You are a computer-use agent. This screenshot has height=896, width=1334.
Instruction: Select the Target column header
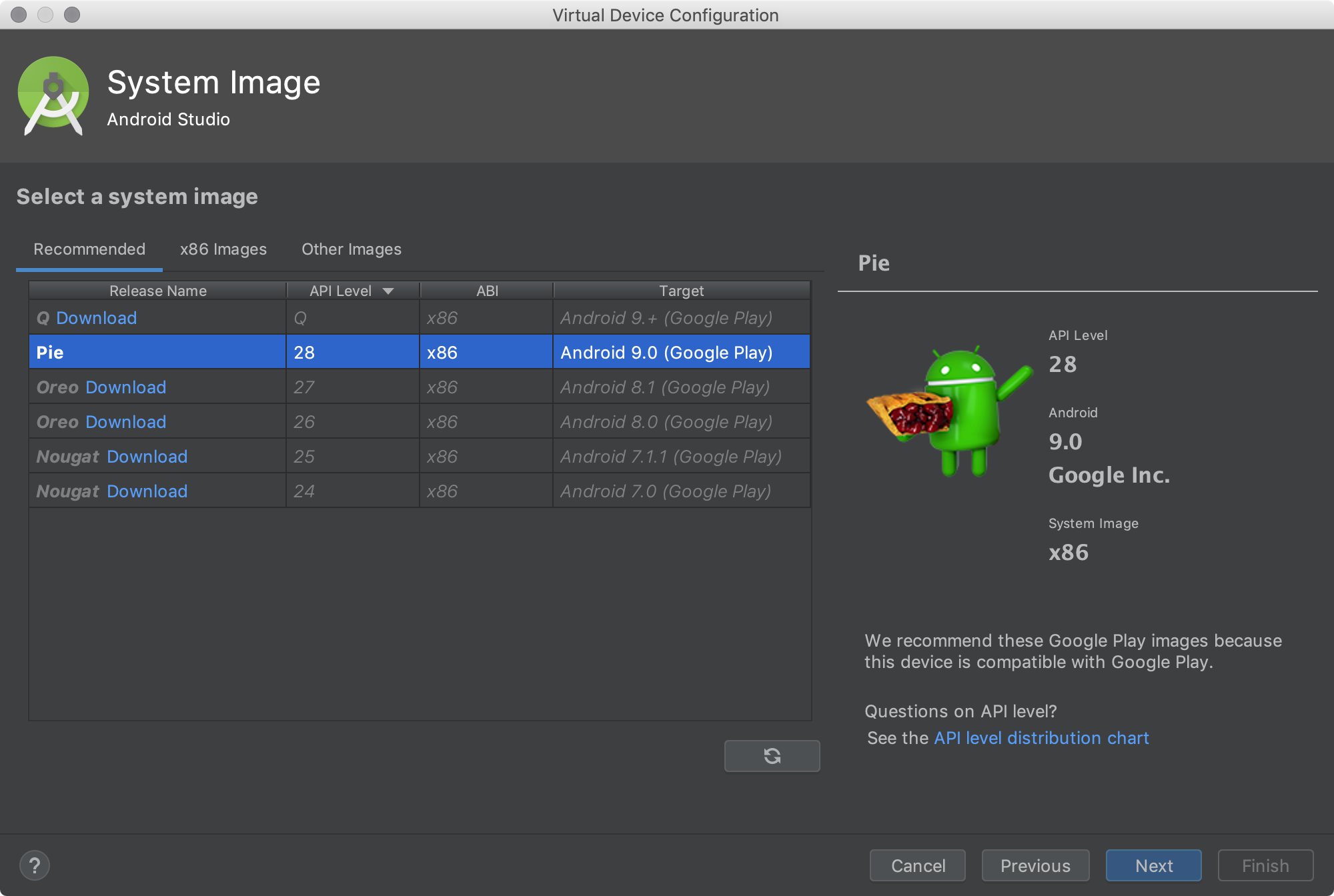pos(682,291)
